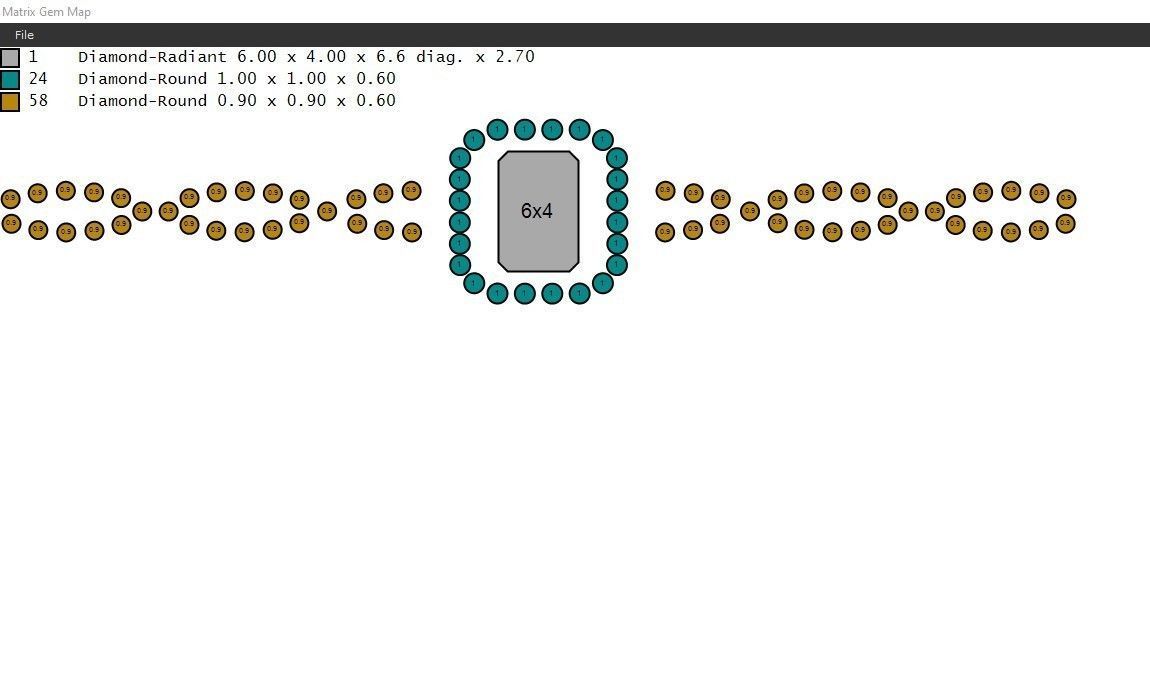
Task: Click the gray Diamond-Radiant legend swatch
Action: pos(10,58)
